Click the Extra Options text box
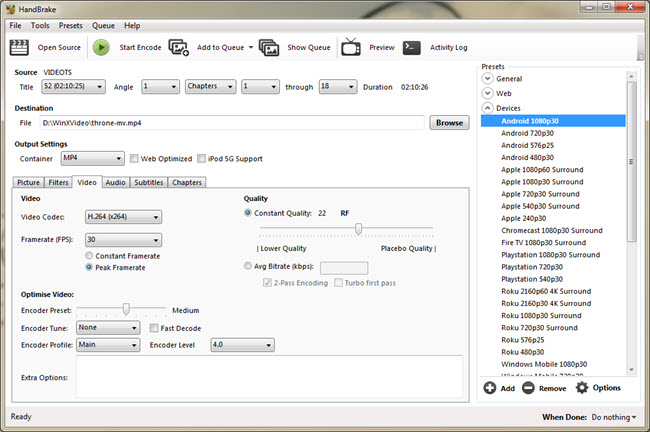The image size is (650, 432). pos(269,377)
